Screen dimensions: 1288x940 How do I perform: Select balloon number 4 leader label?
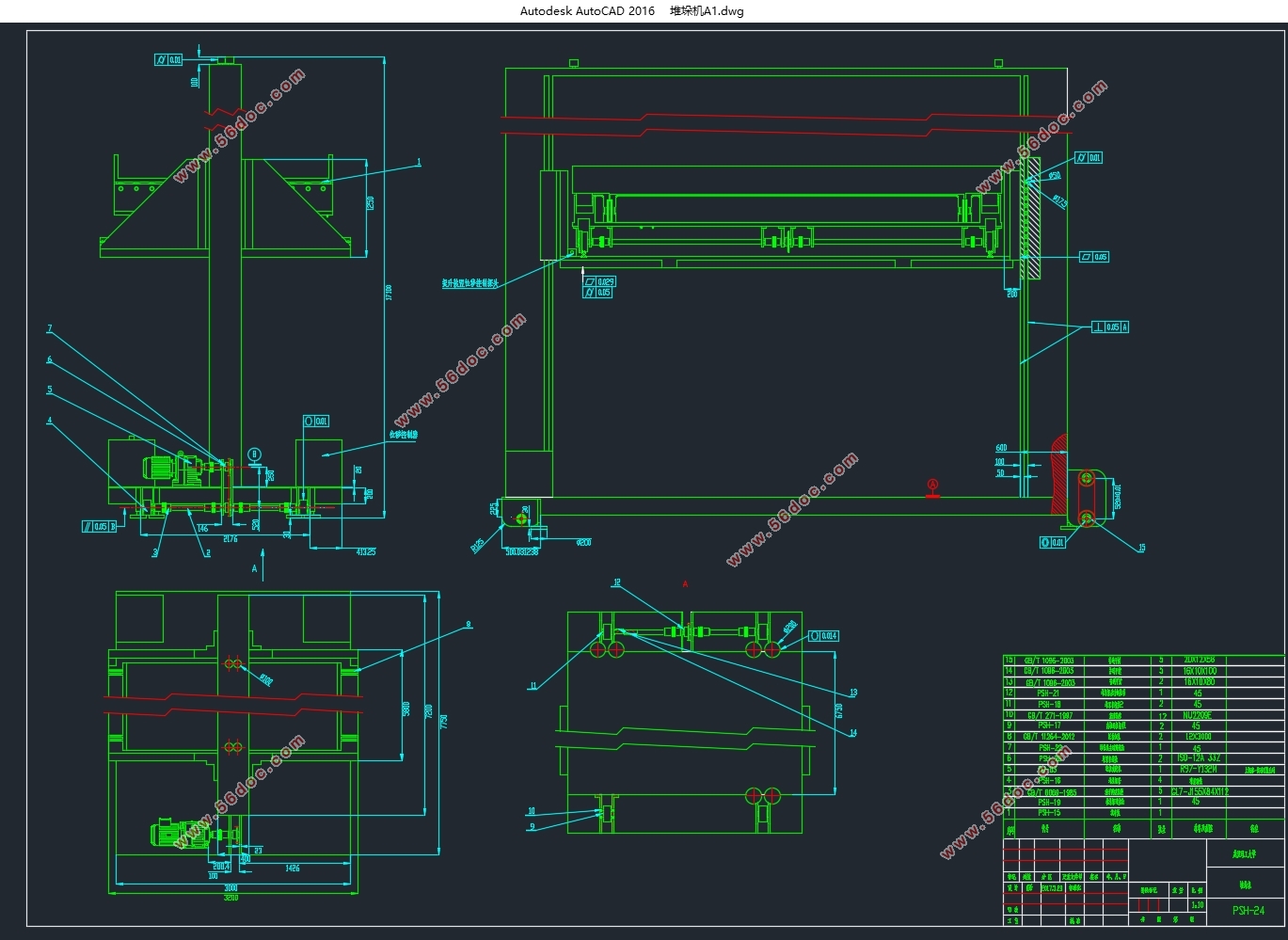click(49, 421)
